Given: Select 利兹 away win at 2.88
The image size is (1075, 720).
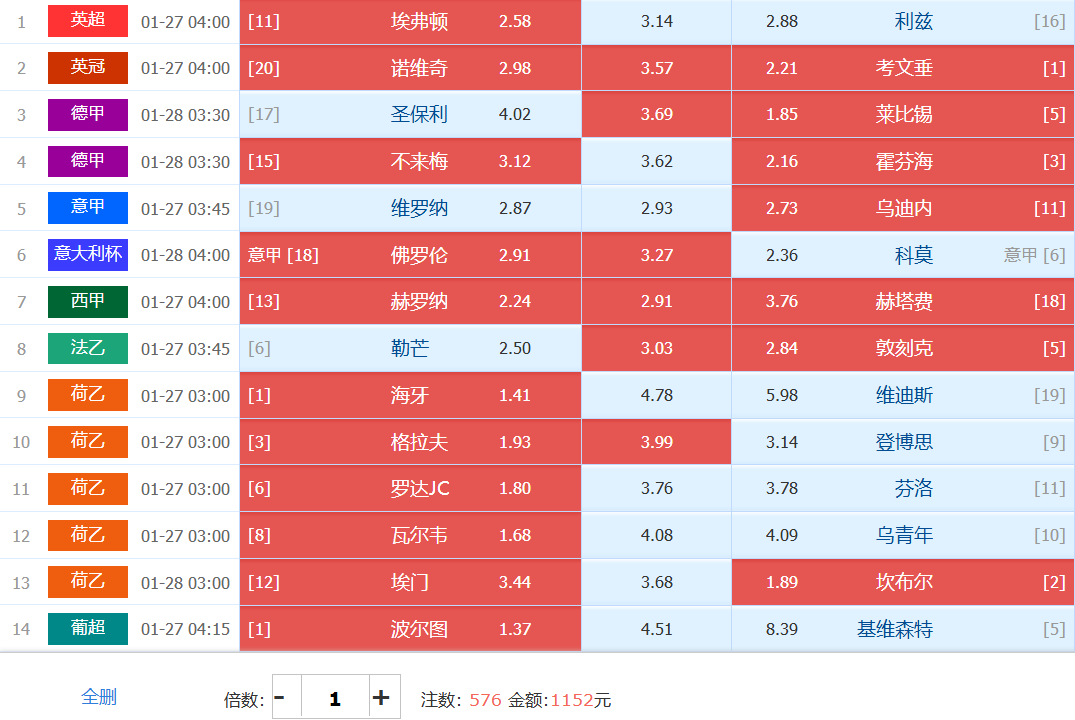Looking at the screenshot, I should point(902,21).
